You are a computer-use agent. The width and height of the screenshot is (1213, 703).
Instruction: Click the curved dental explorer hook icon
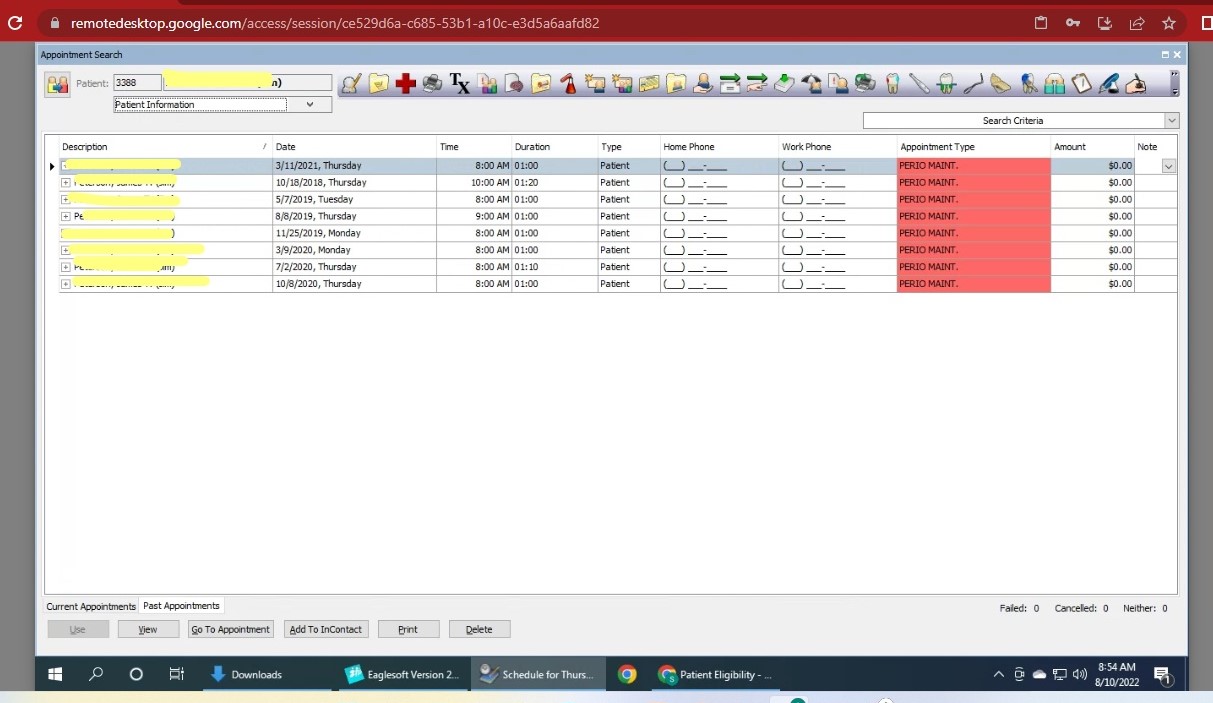tap(973, 84)
